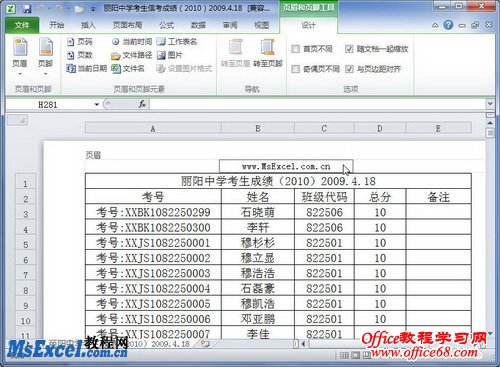This screenshot has width=500, height=367.
Task: Insert 图片 picture into header
Action: point(169,55)
